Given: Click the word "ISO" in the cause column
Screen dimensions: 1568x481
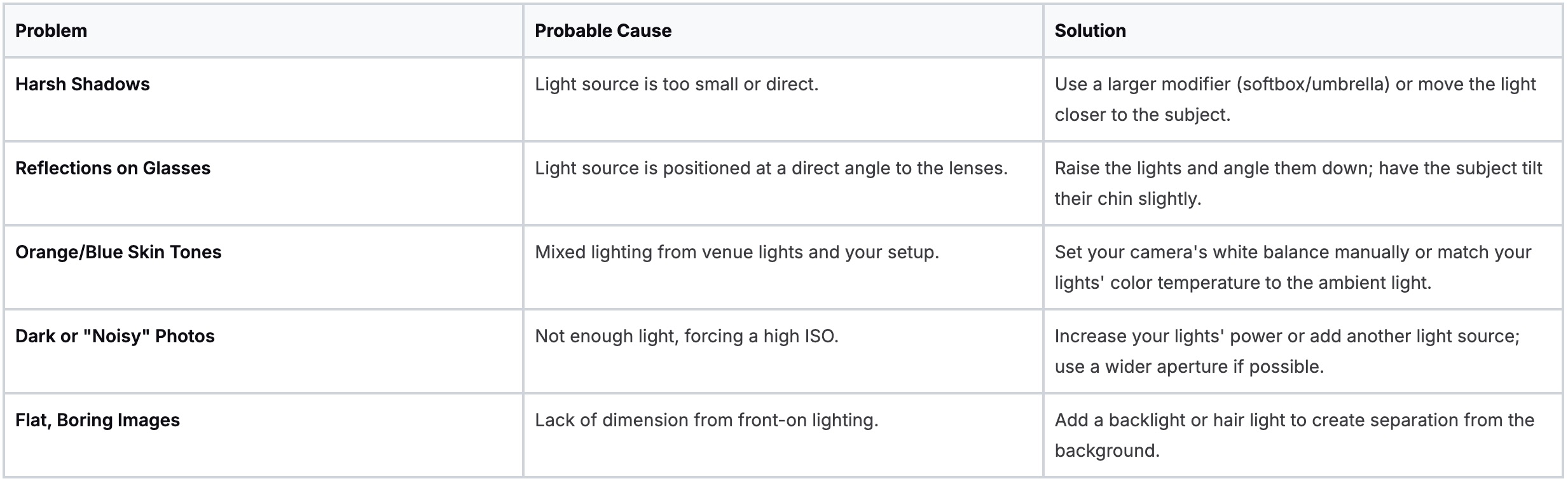Looking at the screenshot, I should point(819,336).
